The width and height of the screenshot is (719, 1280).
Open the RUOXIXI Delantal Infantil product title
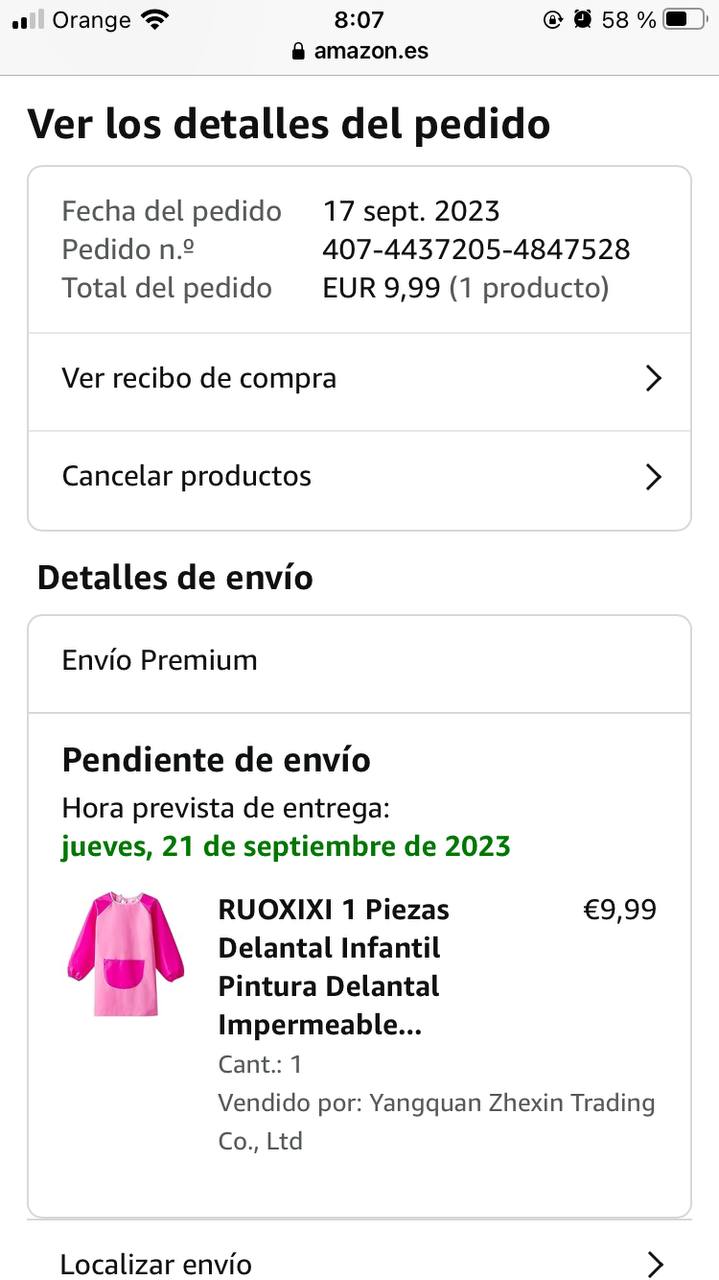coord(333,967)
